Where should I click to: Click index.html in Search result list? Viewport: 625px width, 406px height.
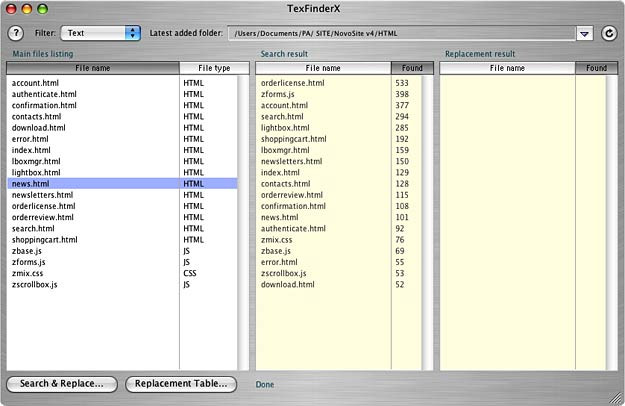point(280,172)
